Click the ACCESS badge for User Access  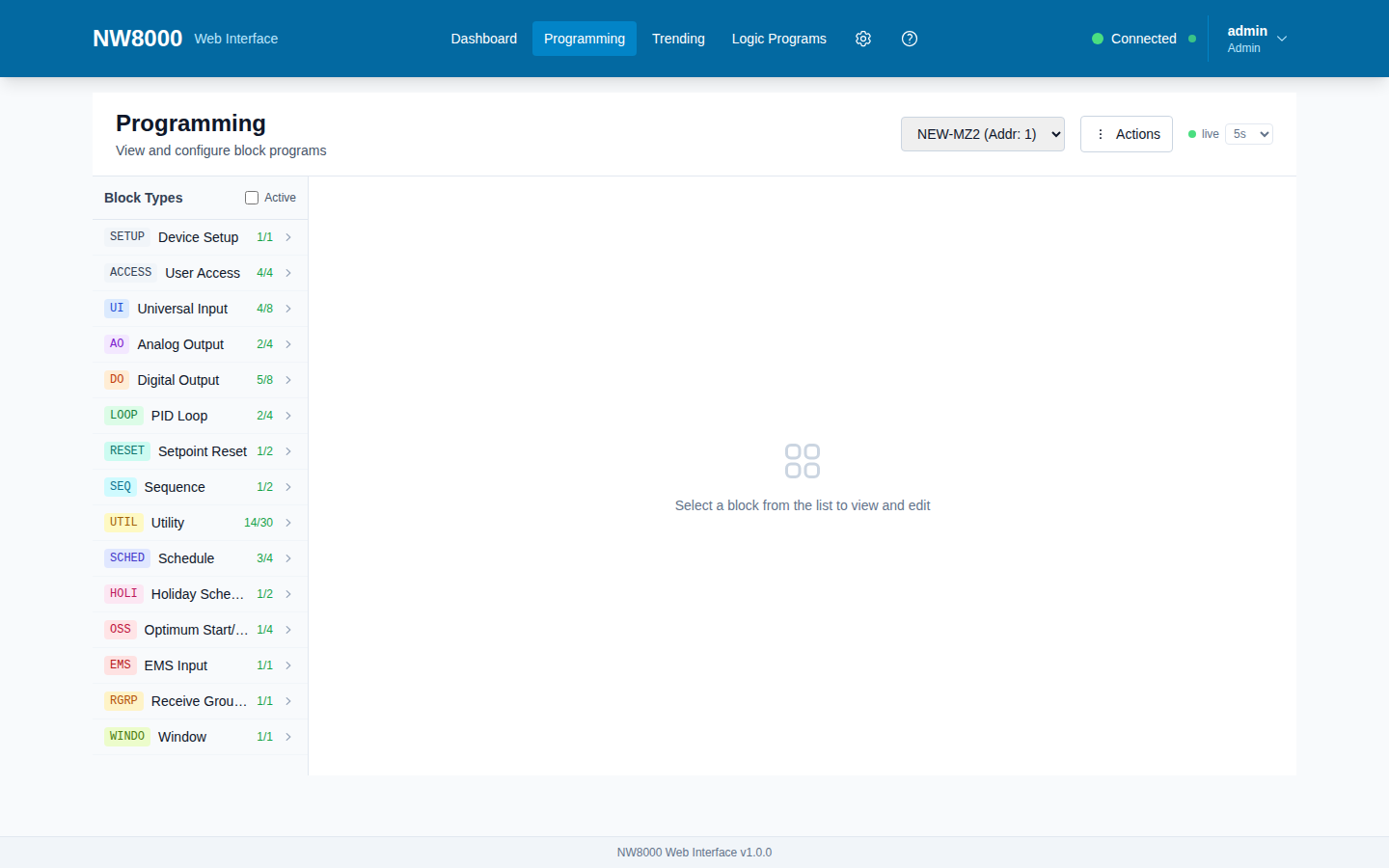pyautogui.click(x=130, y=272)
